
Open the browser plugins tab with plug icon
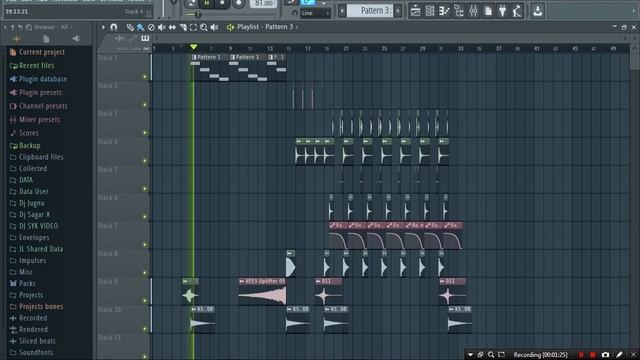click(x=76, y=39)
